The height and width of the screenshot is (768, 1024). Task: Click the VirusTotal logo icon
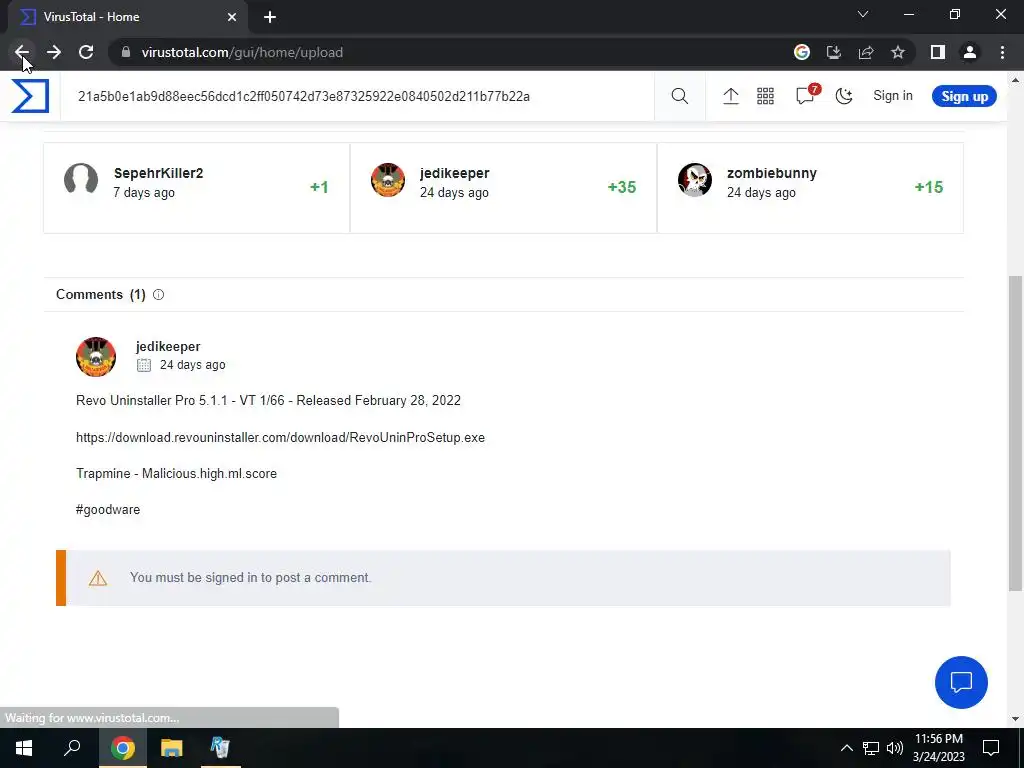(x=30, y=96)
